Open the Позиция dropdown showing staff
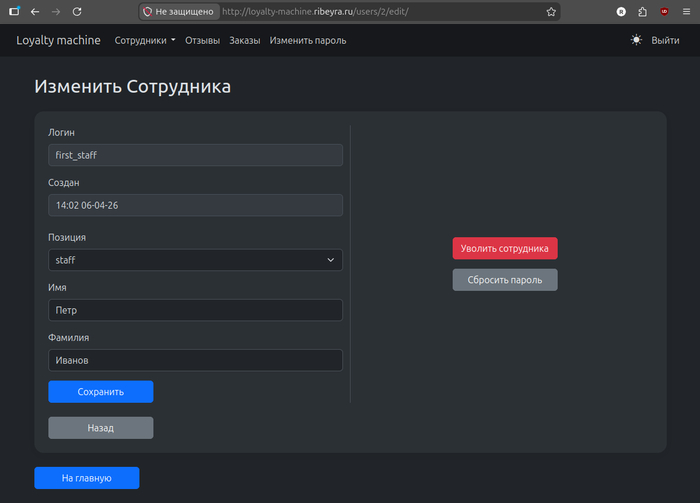The height and width of the screenshot is (503, 700). tap(195, 260)
